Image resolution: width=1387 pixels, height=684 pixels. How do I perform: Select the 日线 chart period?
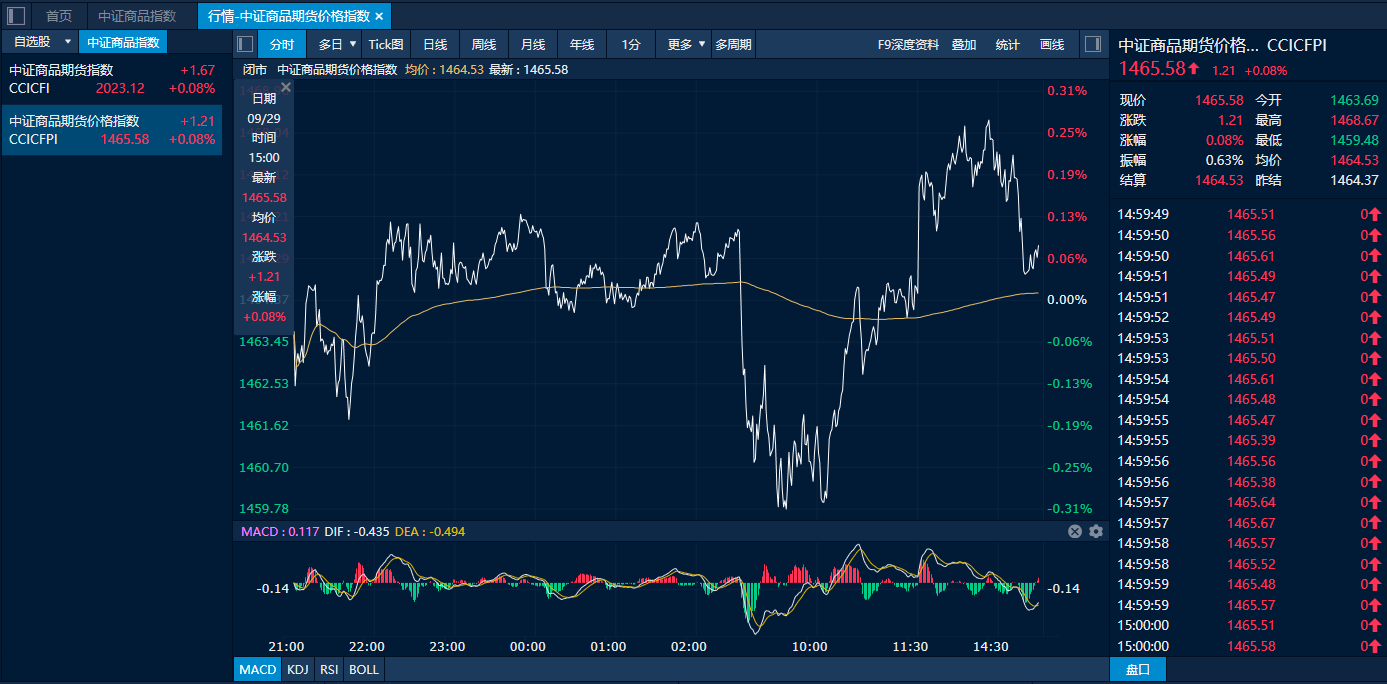435,44
